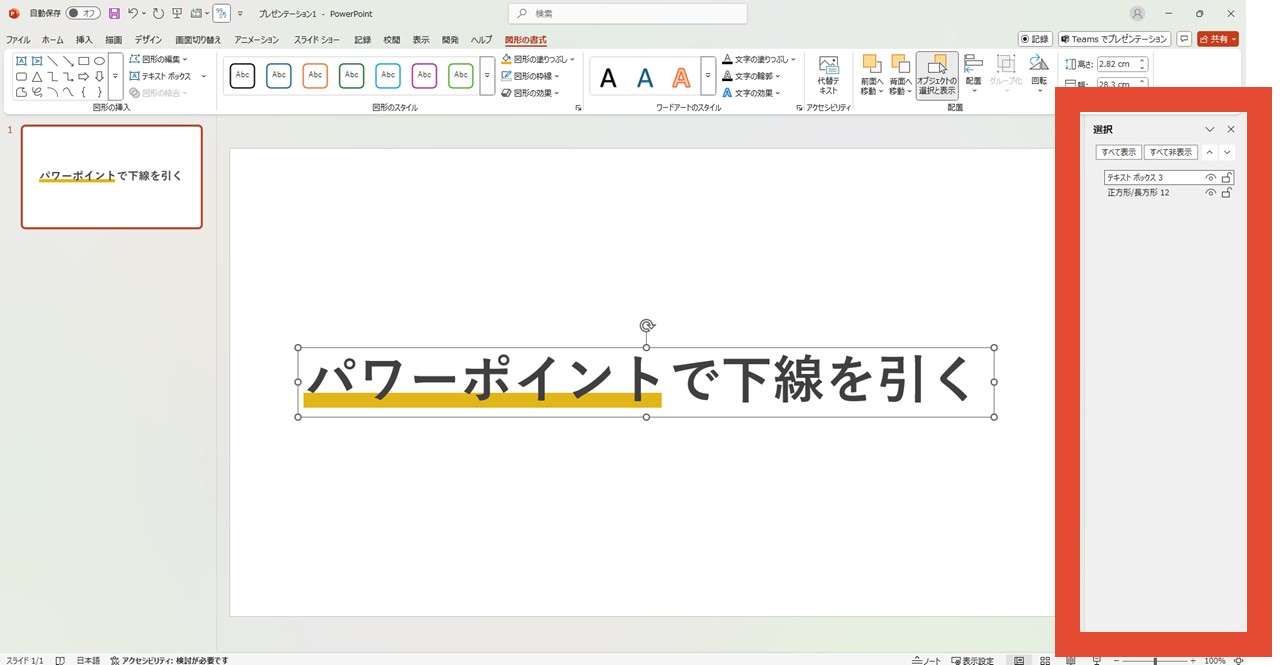The height and width of the screenshot is (665, 1280).
Task: Select the rectangle shape in shapes gallery
Action: pos(84,61)
